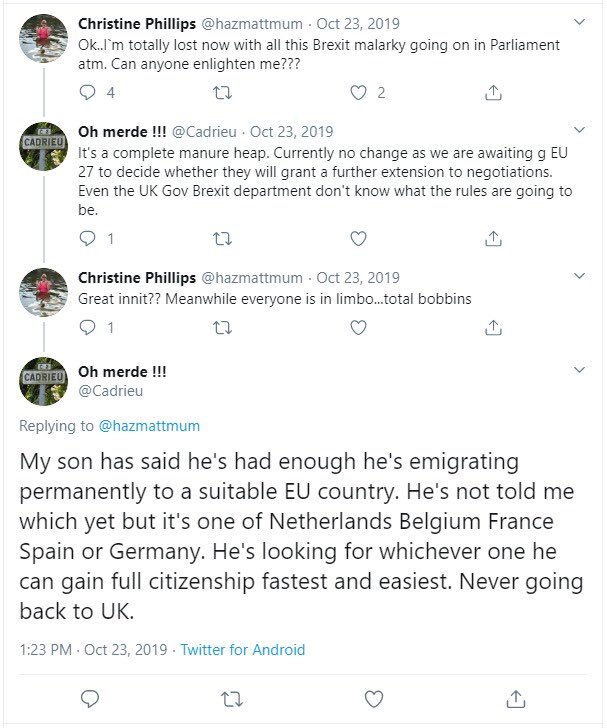Like Christine's tweet with 2 likes
This screenshot has width=607, height=728.
[358, 93]
